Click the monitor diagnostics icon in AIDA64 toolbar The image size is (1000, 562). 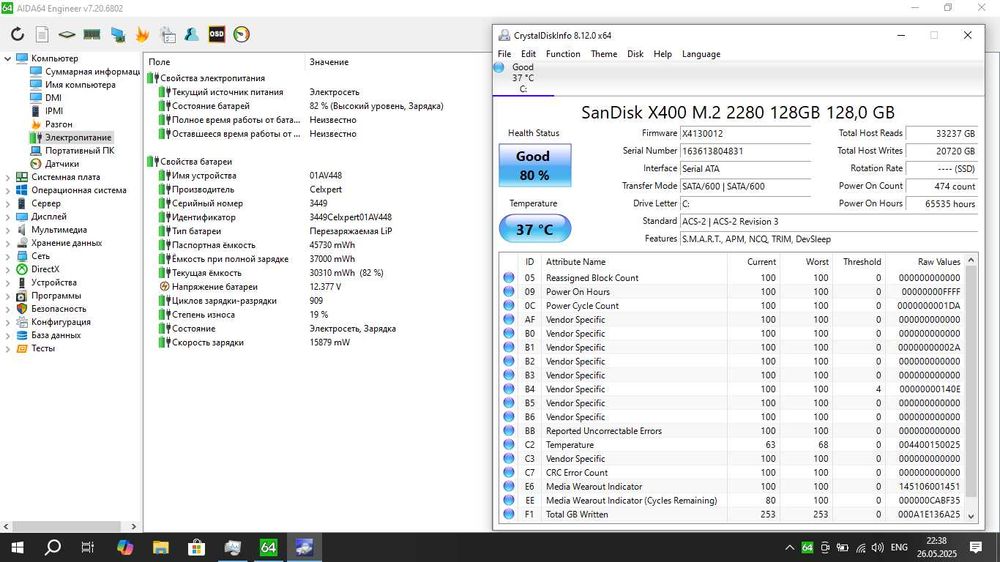tap(117, 34)
